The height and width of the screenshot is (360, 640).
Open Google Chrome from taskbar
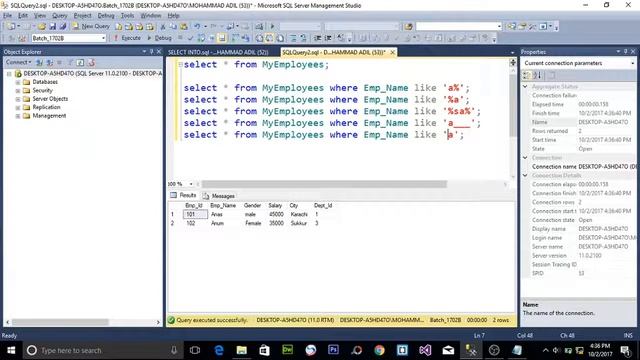(x=379, y=350)
